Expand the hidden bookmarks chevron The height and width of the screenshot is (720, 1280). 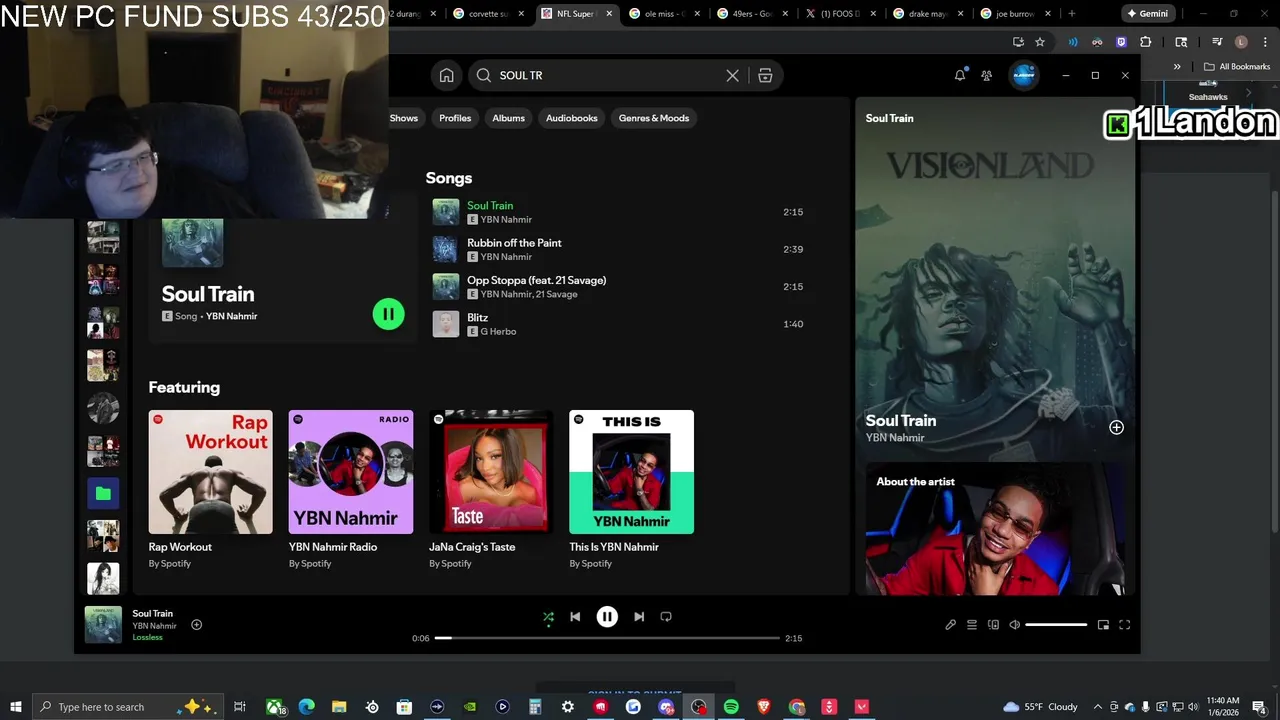coord(1177,66)
